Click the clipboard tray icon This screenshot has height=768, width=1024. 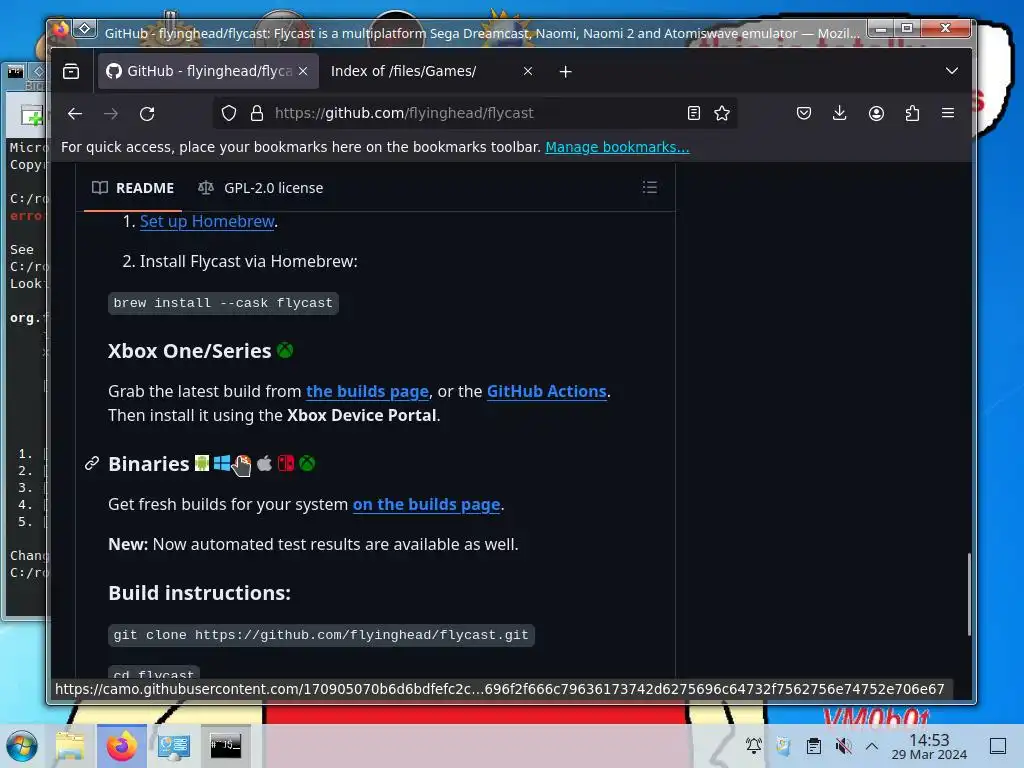(814, 745)
